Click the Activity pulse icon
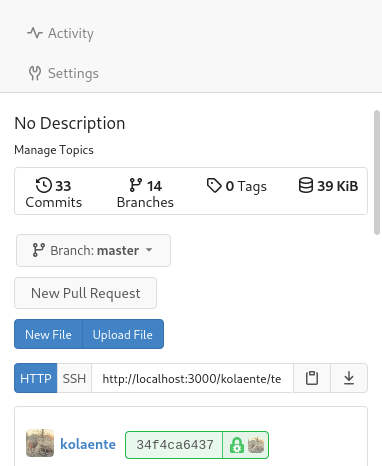Viewport: 382px width, 466px height. [x=35, y=33]
